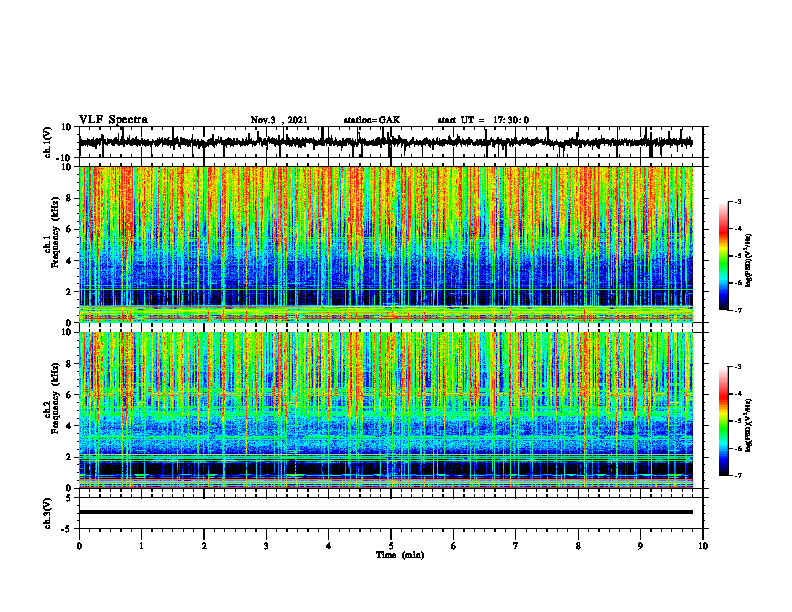Click the ch.2 spectrogram color scale bar
This screenshot has width=792, height=612.
pos(723,421)
